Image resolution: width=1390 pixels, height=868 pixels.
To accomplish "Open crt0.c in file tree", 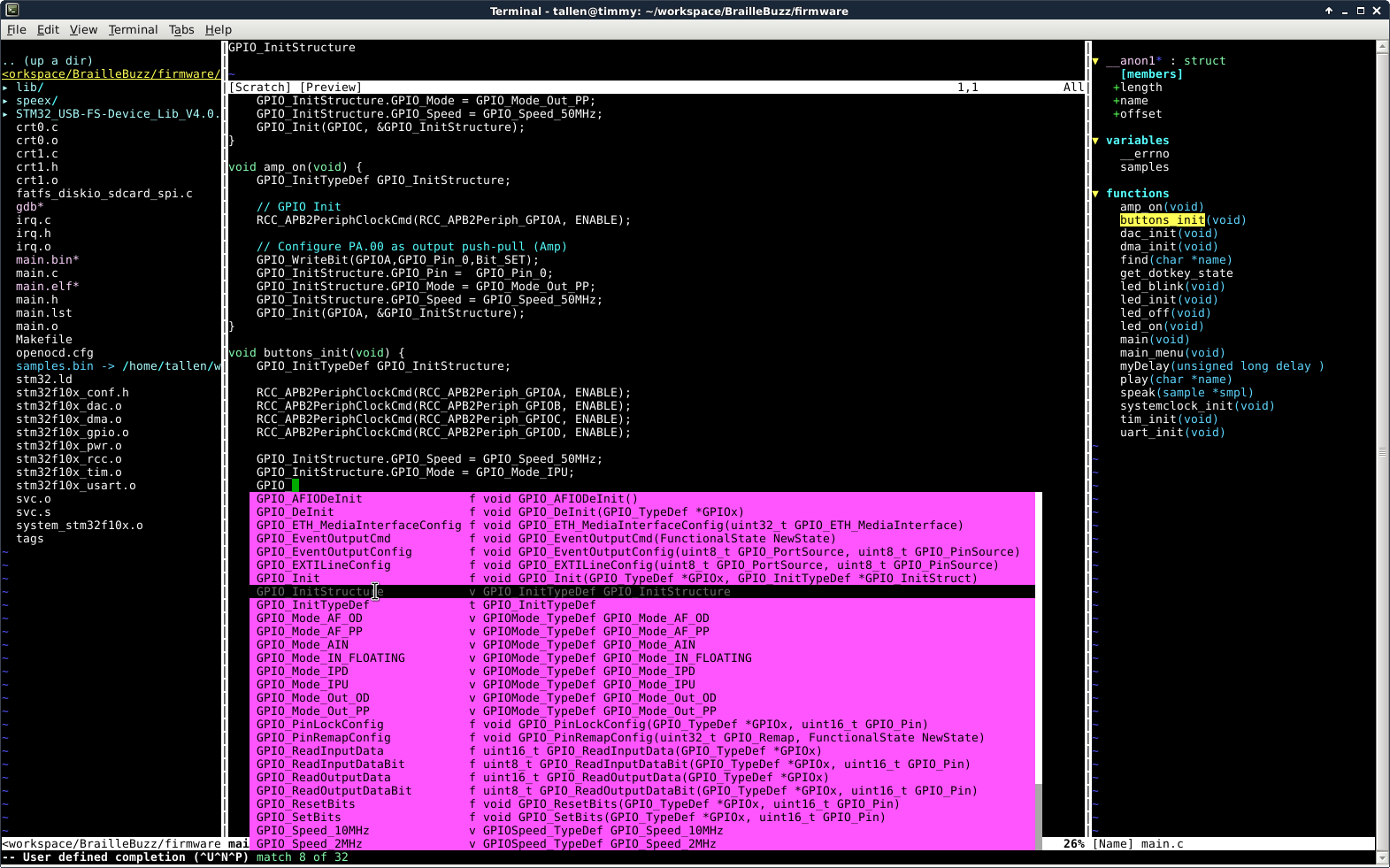I will tap(37, 127).
